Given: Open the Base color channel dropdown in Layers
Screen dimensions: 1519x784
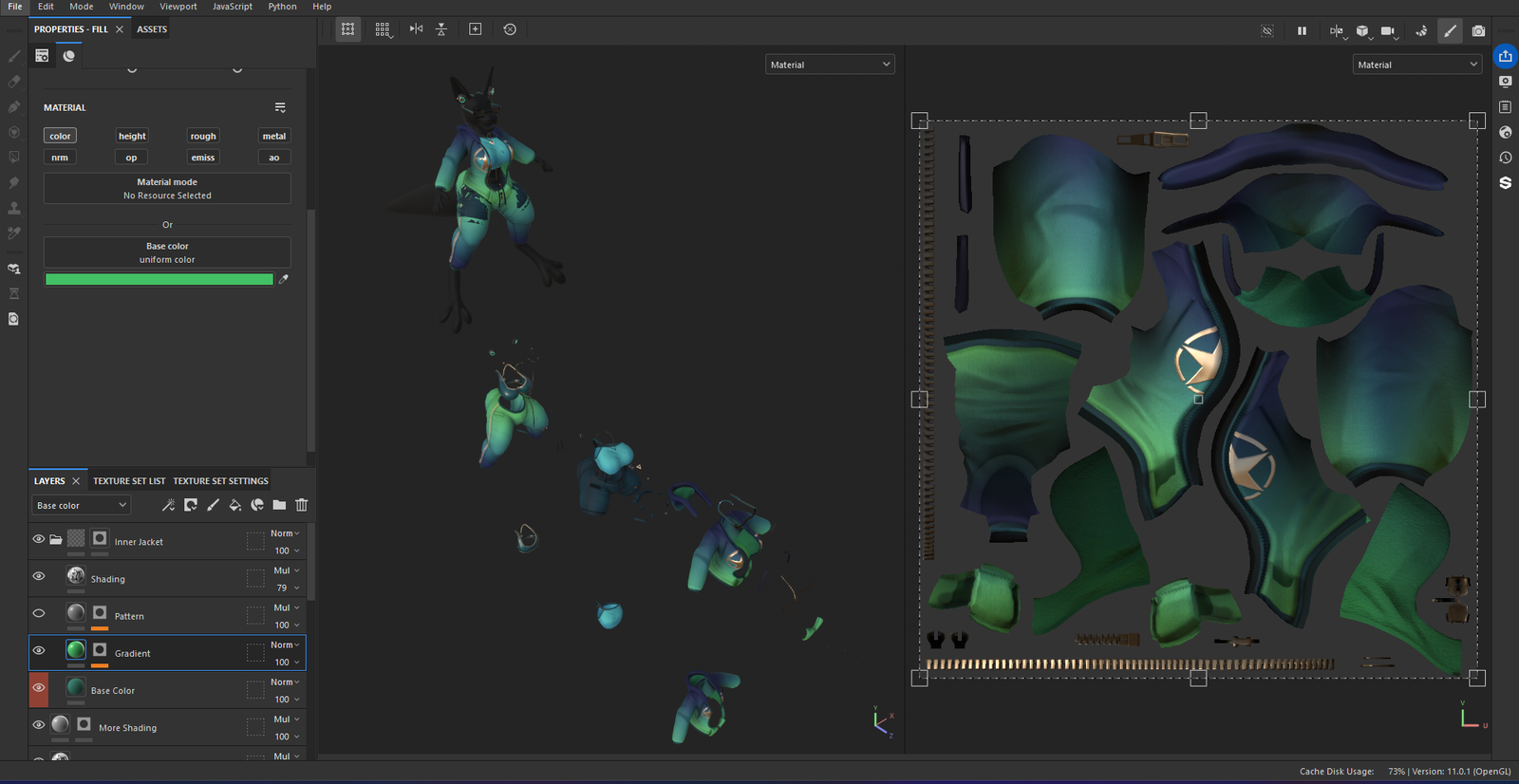Looking at the screenshot, I should (81, 505).
